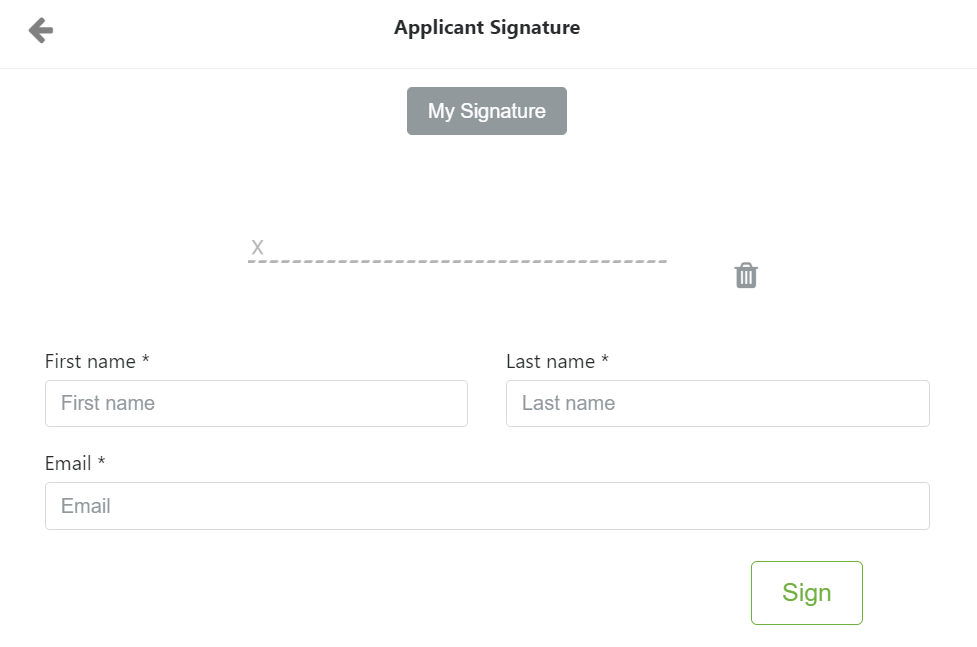Clear the signature with the trash icon
977x647 pixels.
(x=746, y=275)
